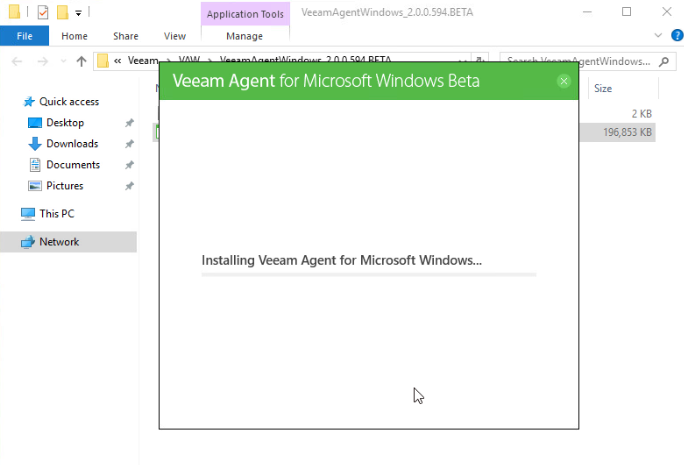Unpin Pictures using its pin icon
684x465 pixels.
coord(129,186)
